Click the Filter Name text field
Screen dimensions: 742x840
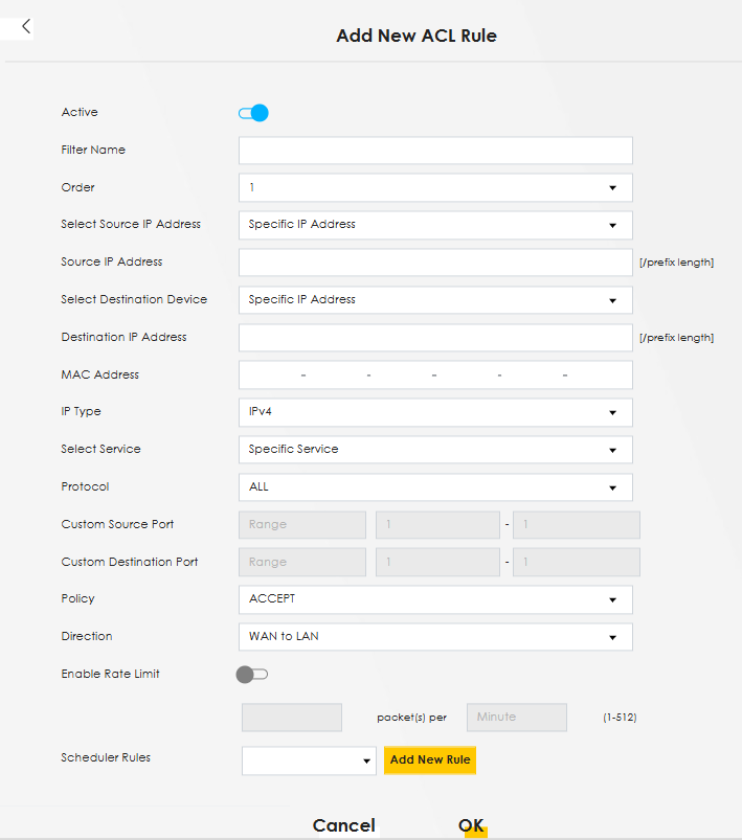click(435, 150)
